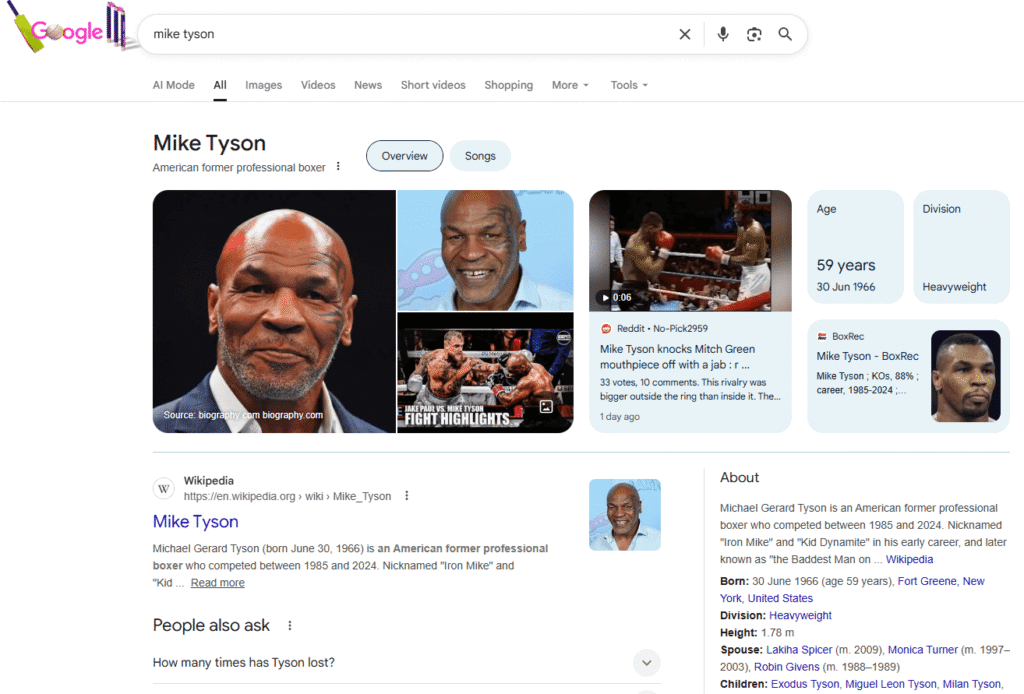Open options menu beside 'American former professional boxer'
The height and width of the screenshot is (694, 1024).
click(337, 167)
